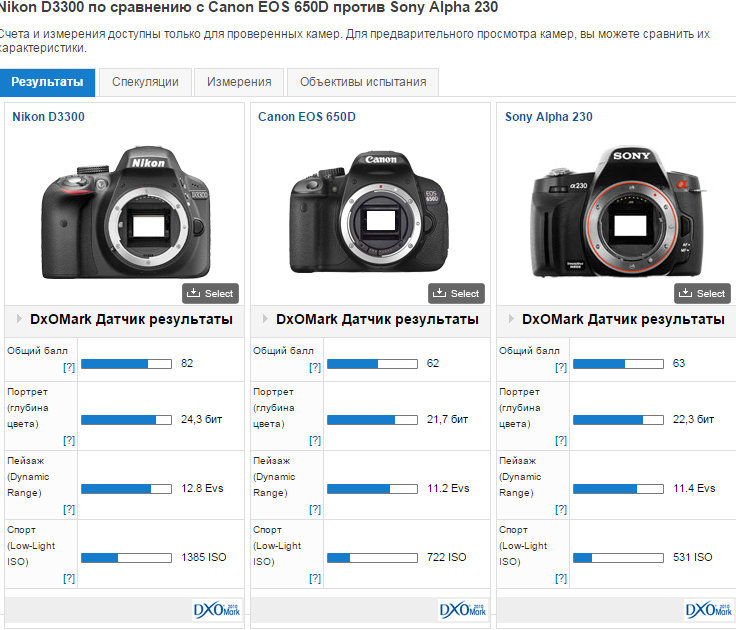Click the Nikon D3300 camera image

pos(126,213)
